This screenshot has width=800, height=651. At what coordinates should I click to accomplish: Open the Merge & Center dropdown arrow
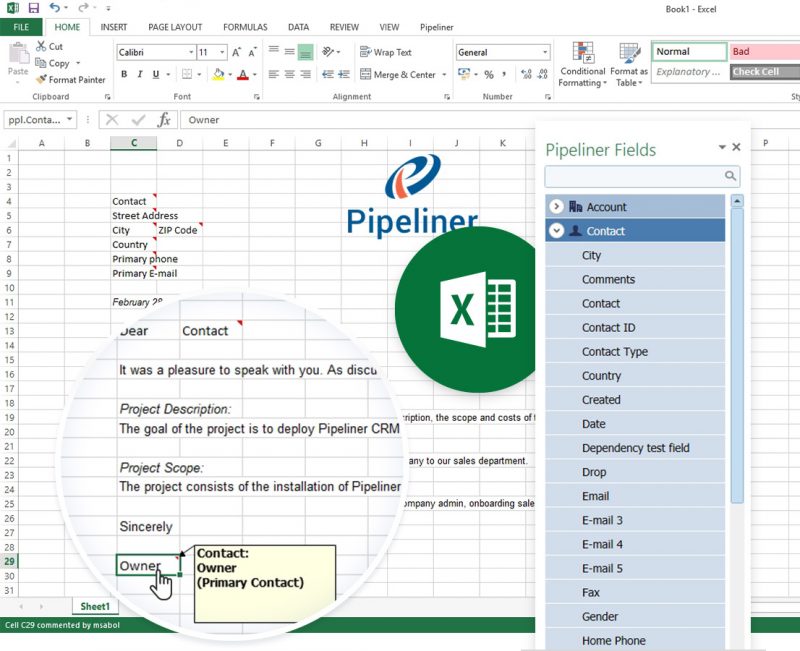click(444, 74)
